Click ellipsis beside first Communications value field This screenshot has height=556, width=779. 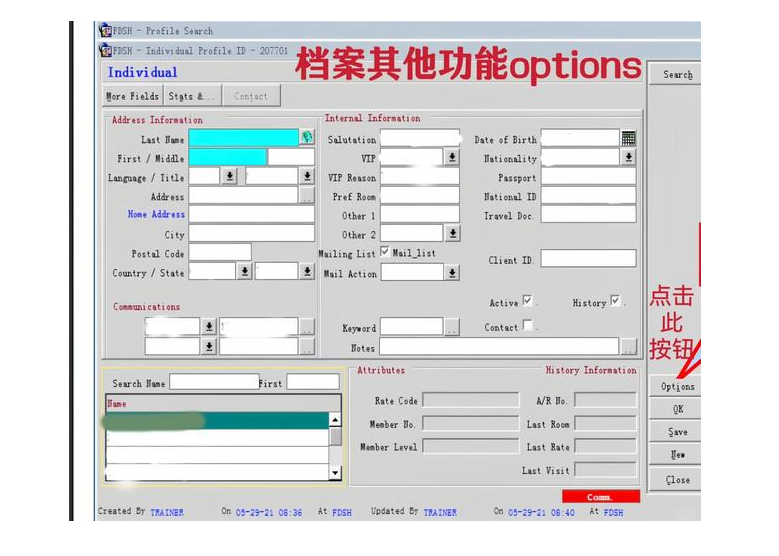pyautogui.click(x=307, y=327)
